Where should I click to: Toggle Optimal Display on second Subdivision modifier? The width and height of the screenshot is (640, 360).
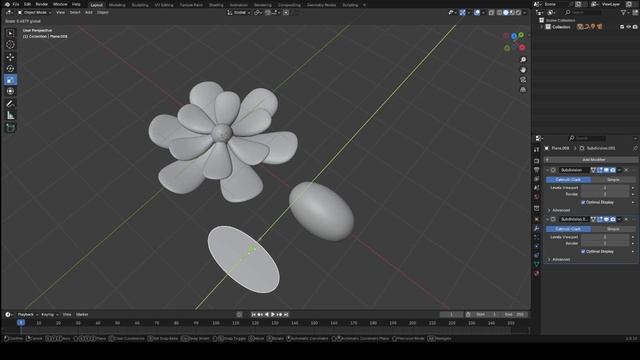coord(583,252)
